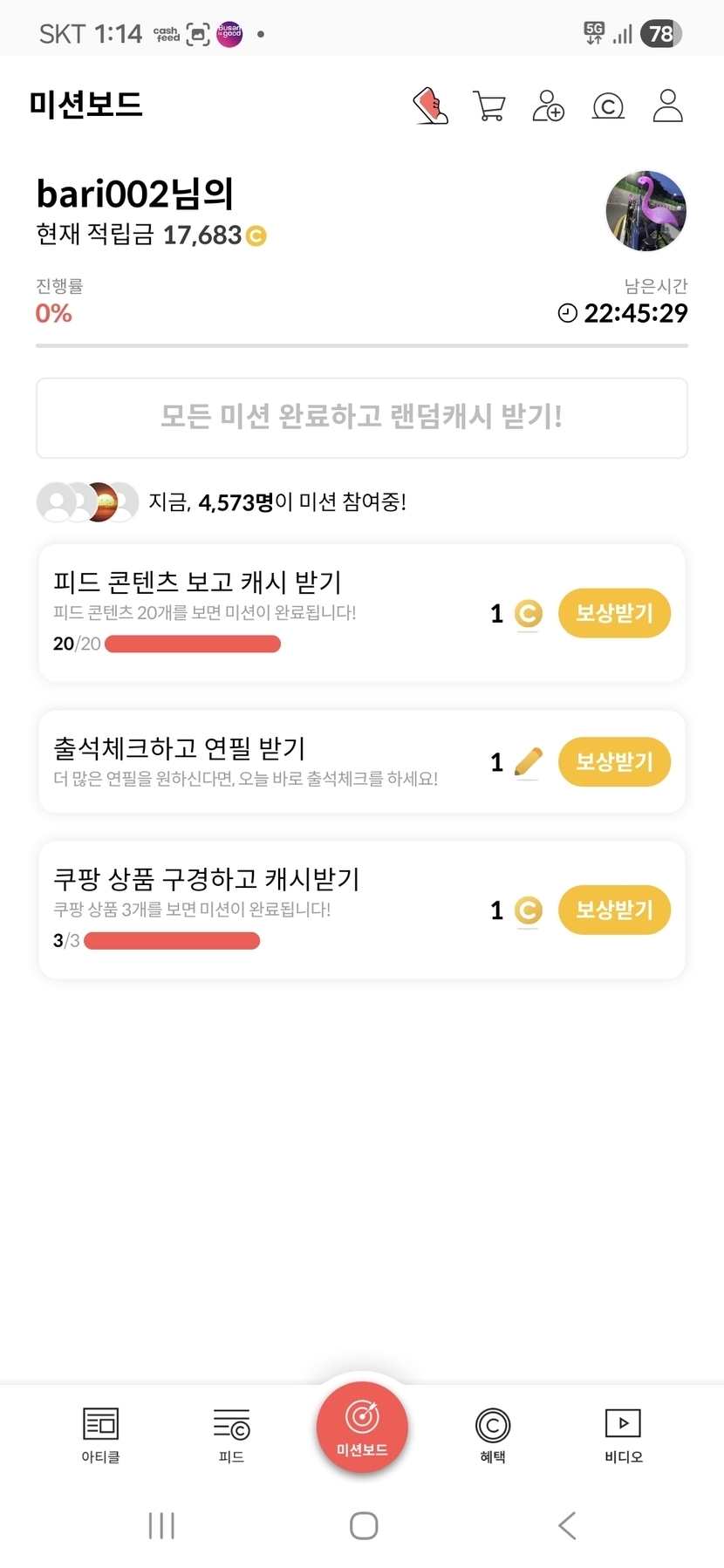Tap the coin icon on feed mission
The width and height of the screenshot is (724, 1568).
click(528, 614)
